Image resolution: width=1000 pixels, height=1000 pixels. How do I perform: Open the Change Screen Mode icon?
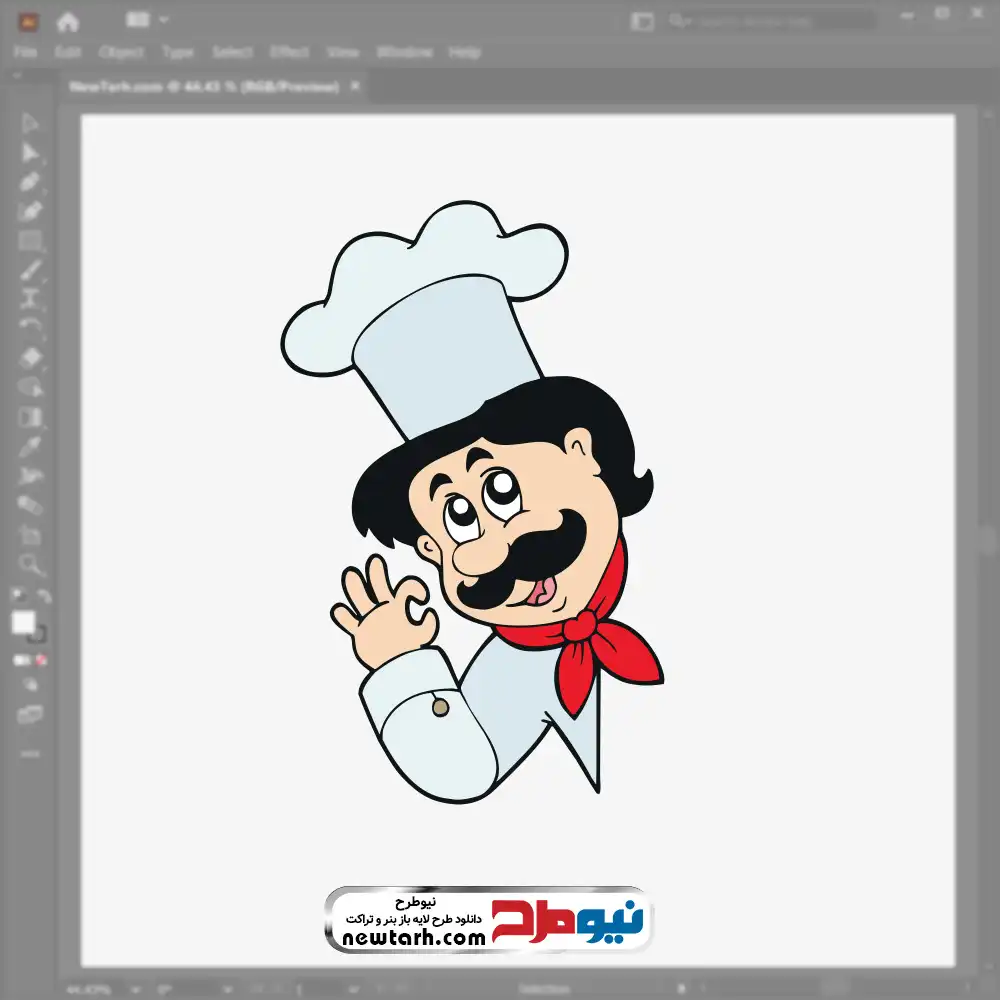point(30,715)
